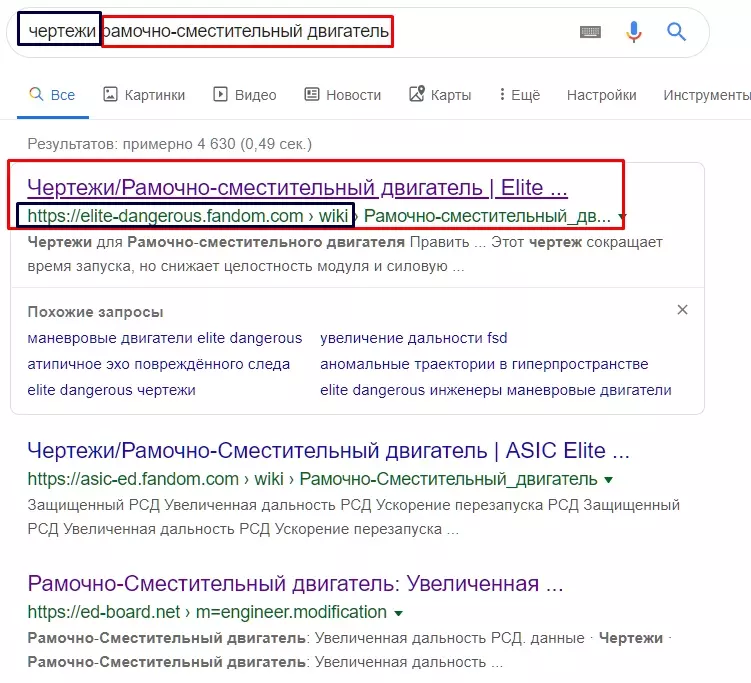The height and width of the screenshot is (683, 751).
Task: Open Настройки menu
Action: pyautogui.click(x=602, y=95)
